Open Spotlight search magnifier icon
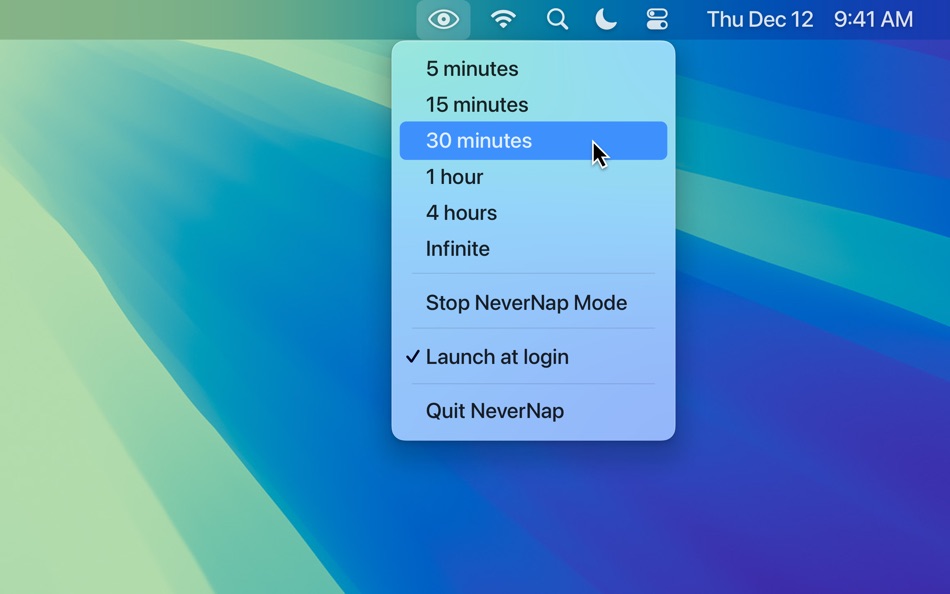The width and height of the screenshot is (950, 594). pos(557,19)
